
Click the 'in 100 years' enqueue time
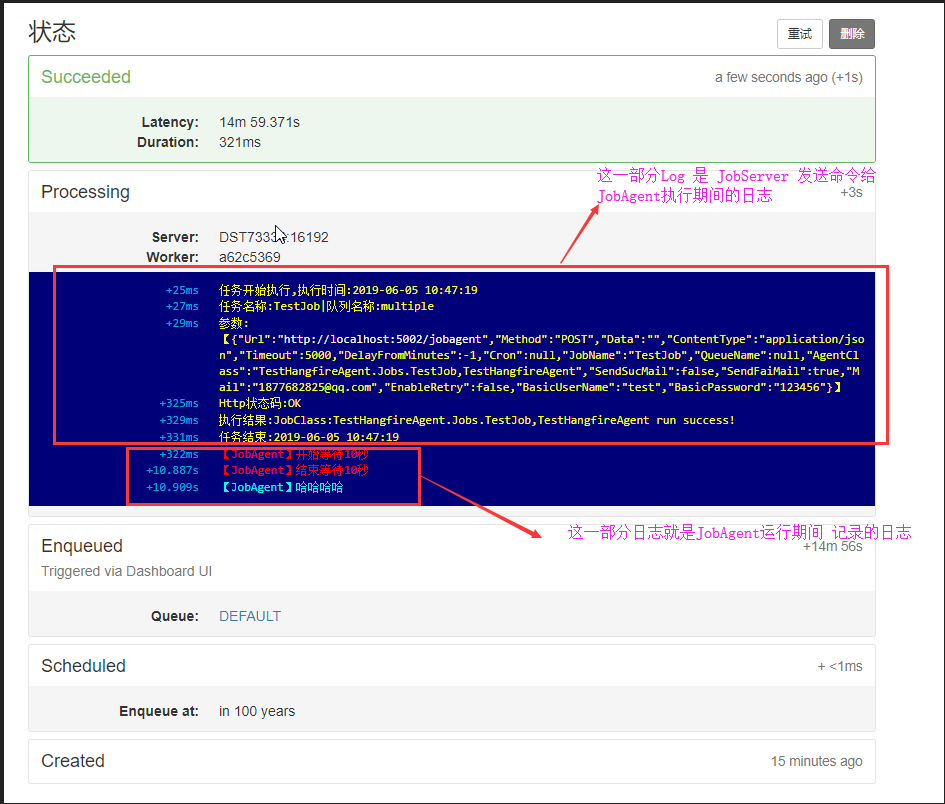click(x=257, y=711)
